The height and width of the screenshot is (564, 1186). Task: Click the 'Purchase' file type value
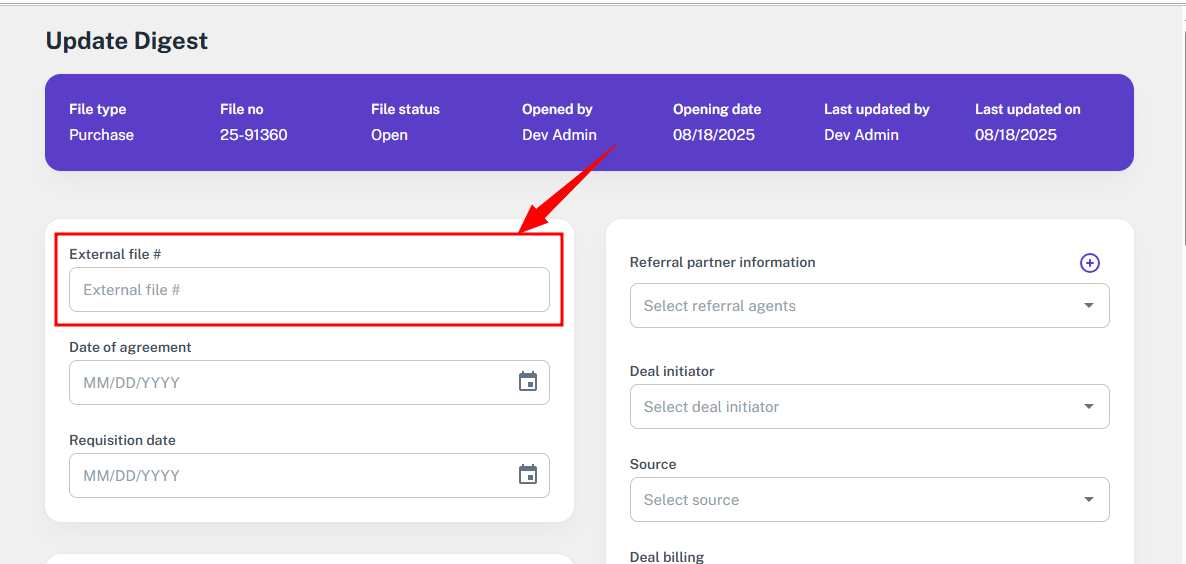pos(101,135)
